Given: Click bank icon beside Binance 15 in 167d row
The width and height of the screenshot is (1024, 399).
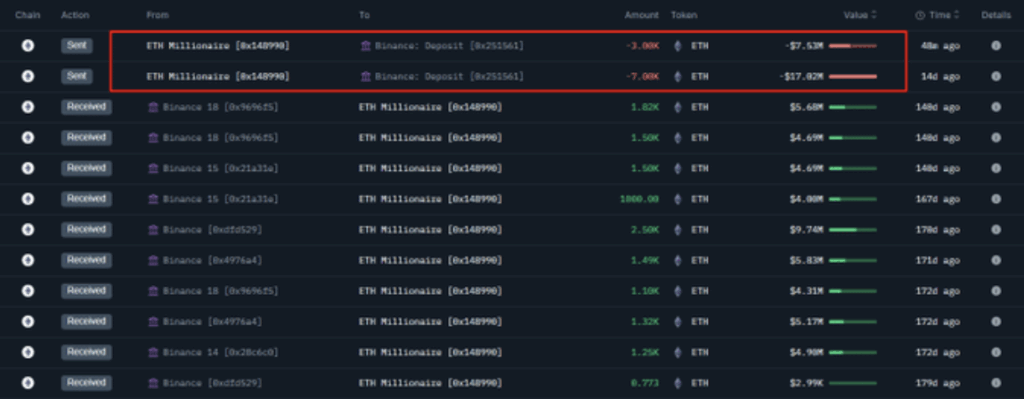Looking at the screenshot, I should coord(153,199).
